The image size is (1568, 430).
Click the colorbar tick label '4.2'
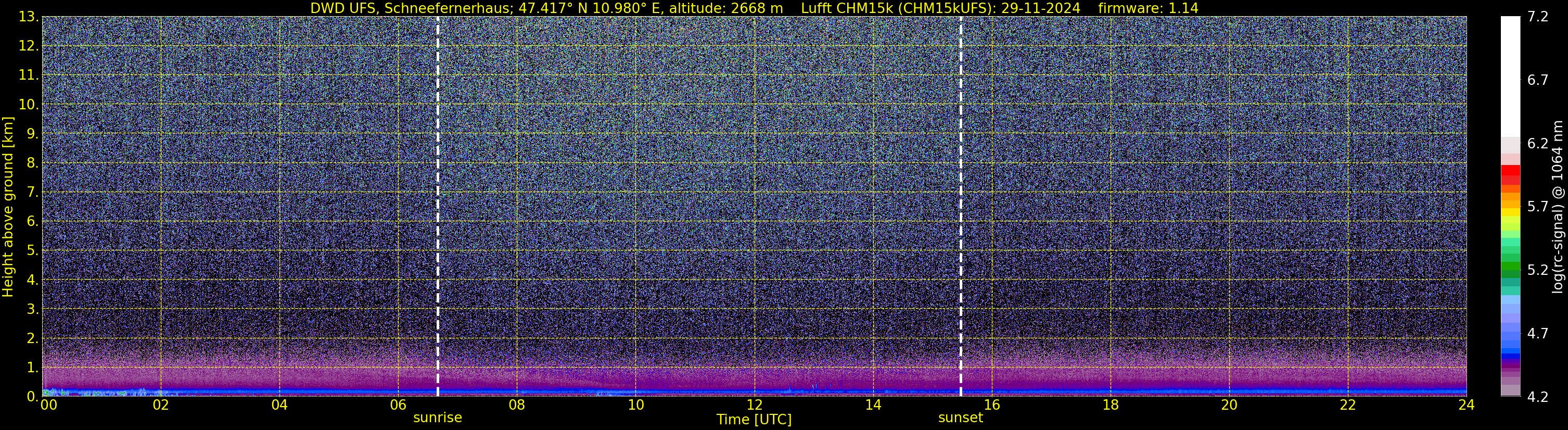point(1538,397)
